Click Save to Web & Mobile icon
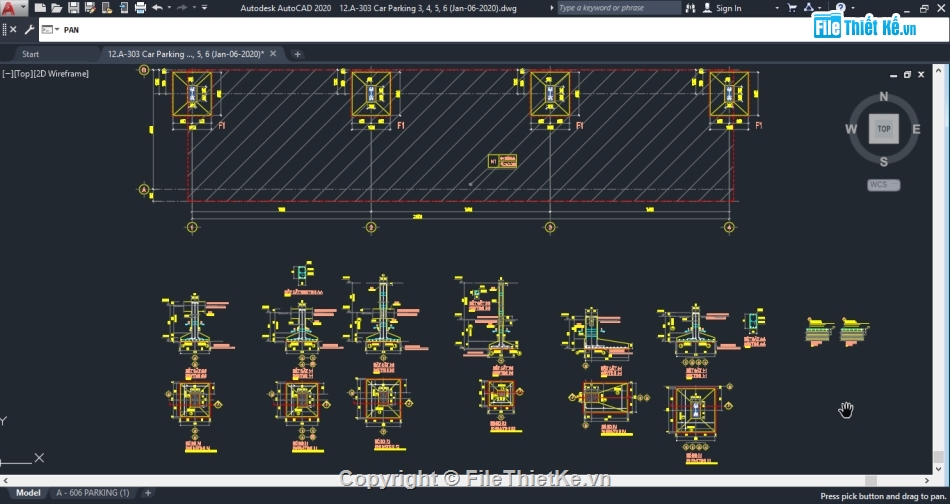Image resolution: width=950 pixels, height=504 pixels. click(x=124, y=8)
